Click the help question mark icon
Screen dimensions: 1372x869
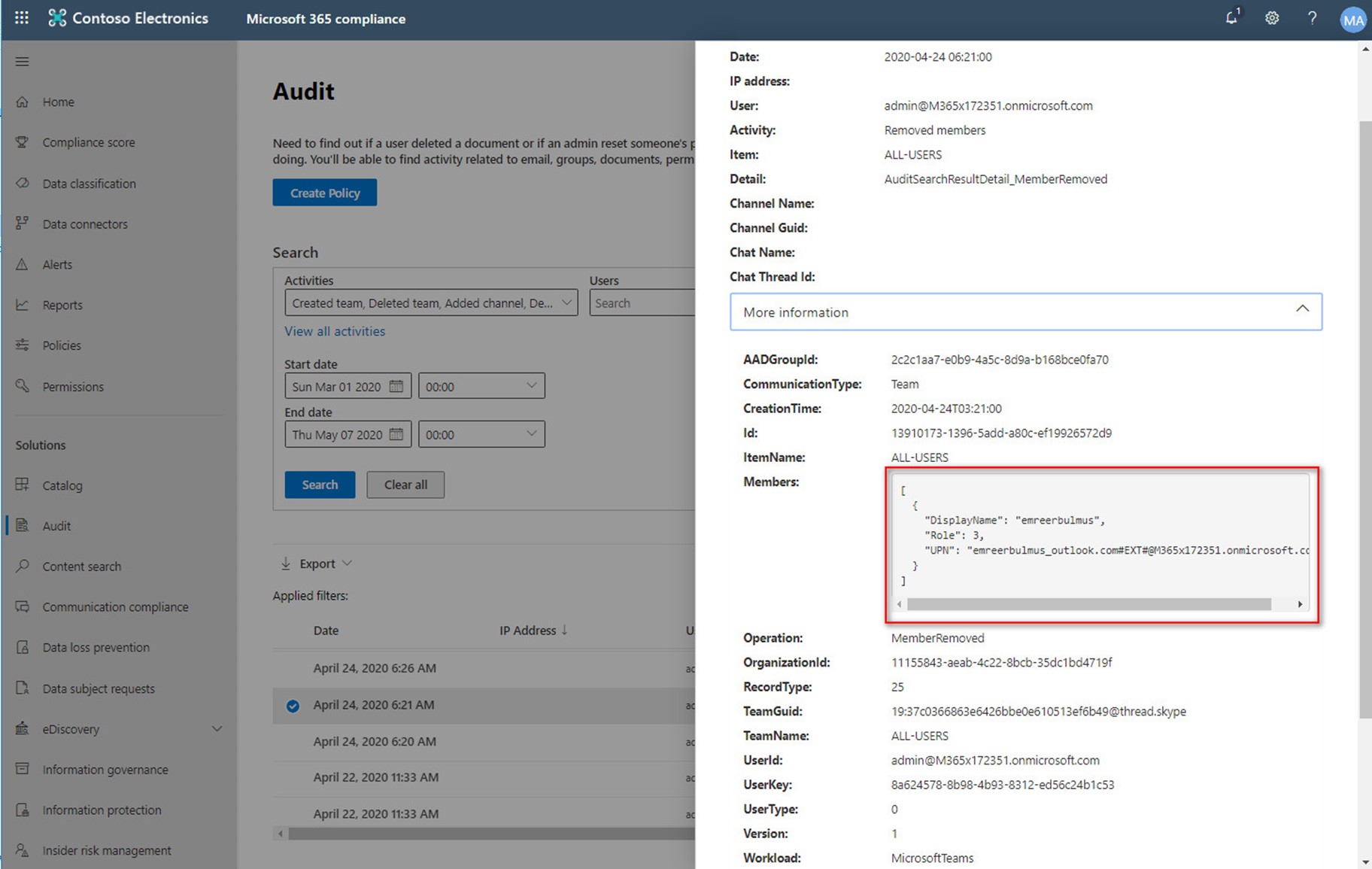click(x=1312, y=18)
